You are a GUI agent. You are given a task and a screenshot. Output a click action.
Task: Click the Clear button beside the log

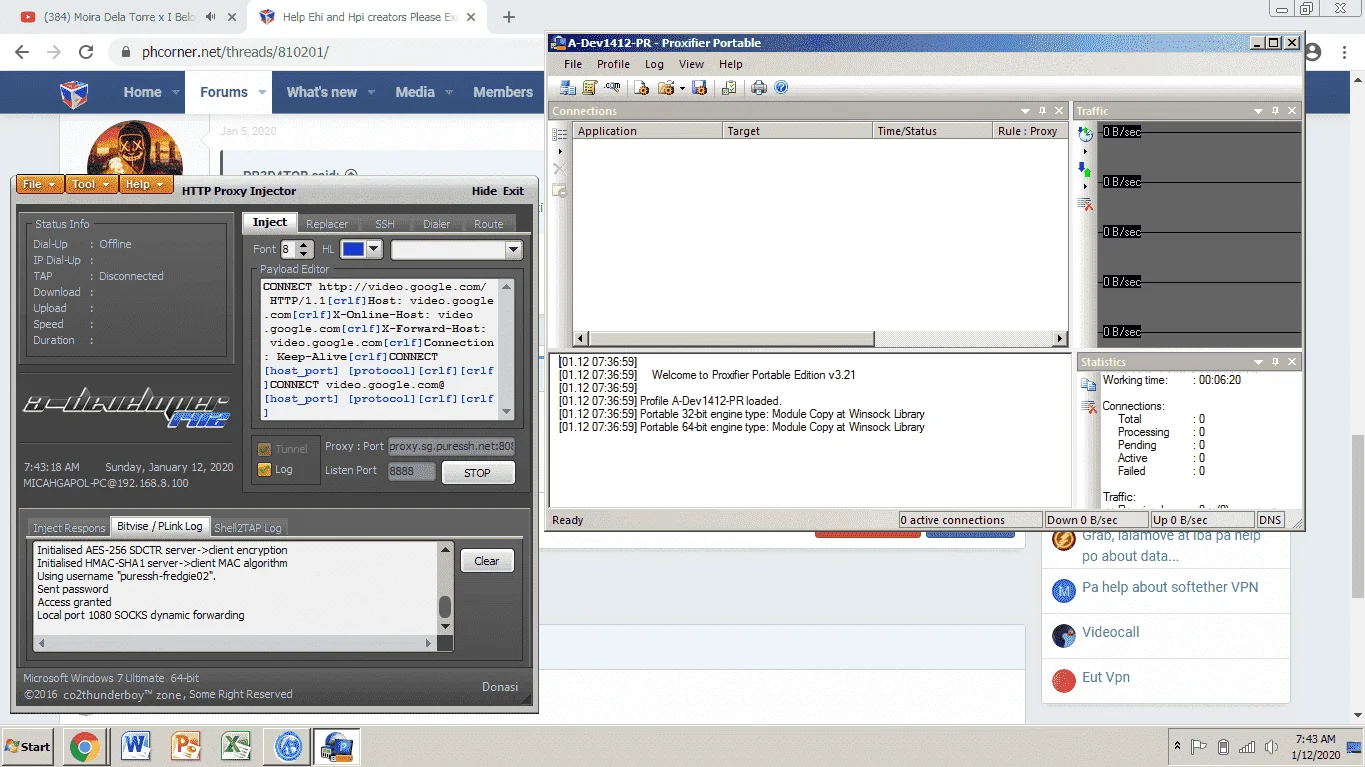(x=487, y=561)
